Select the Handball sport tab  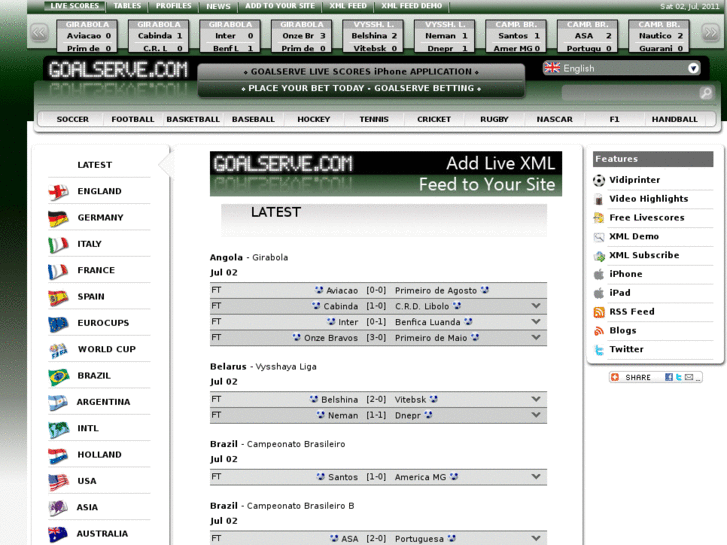coord(675,119)
